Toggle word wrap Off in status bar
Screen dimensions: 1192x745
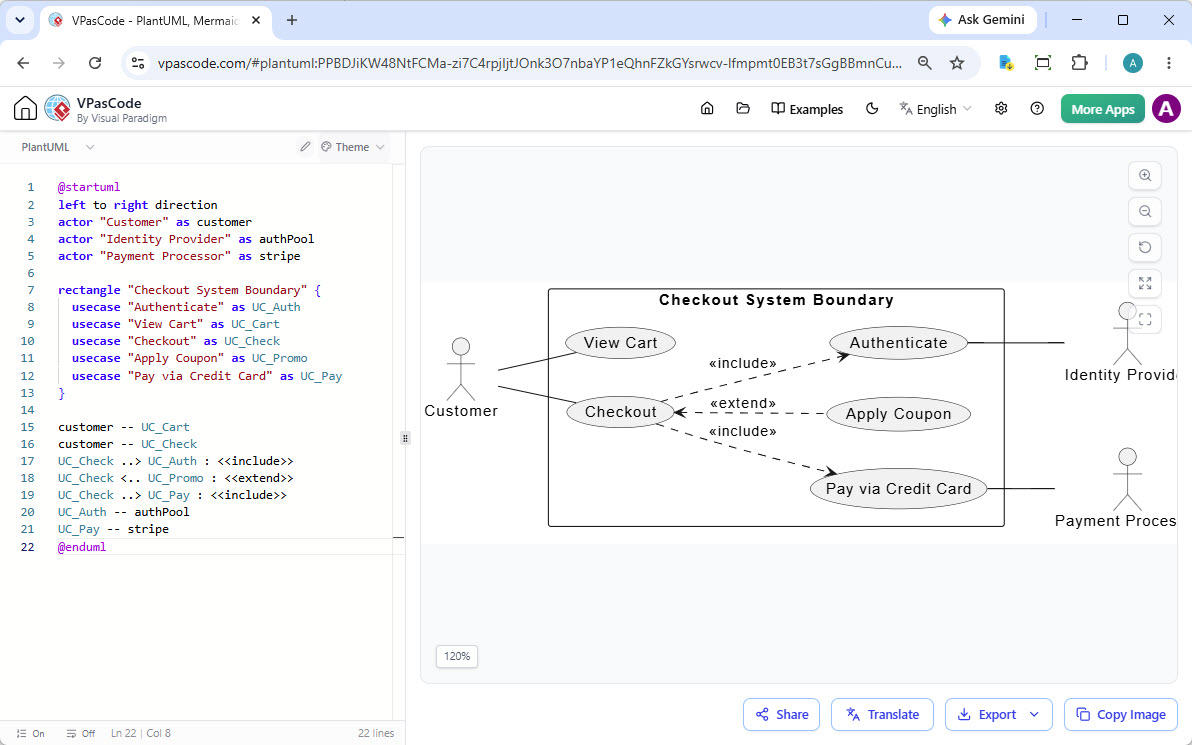click(81, 734)
